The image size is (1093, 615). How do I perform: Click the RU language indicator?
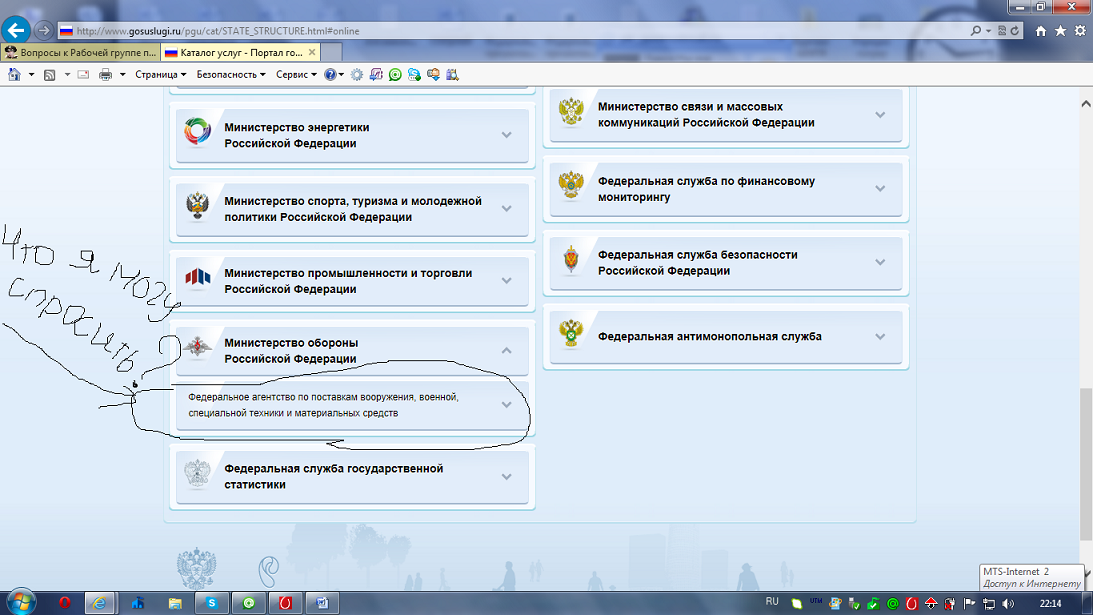pos(772,602)
